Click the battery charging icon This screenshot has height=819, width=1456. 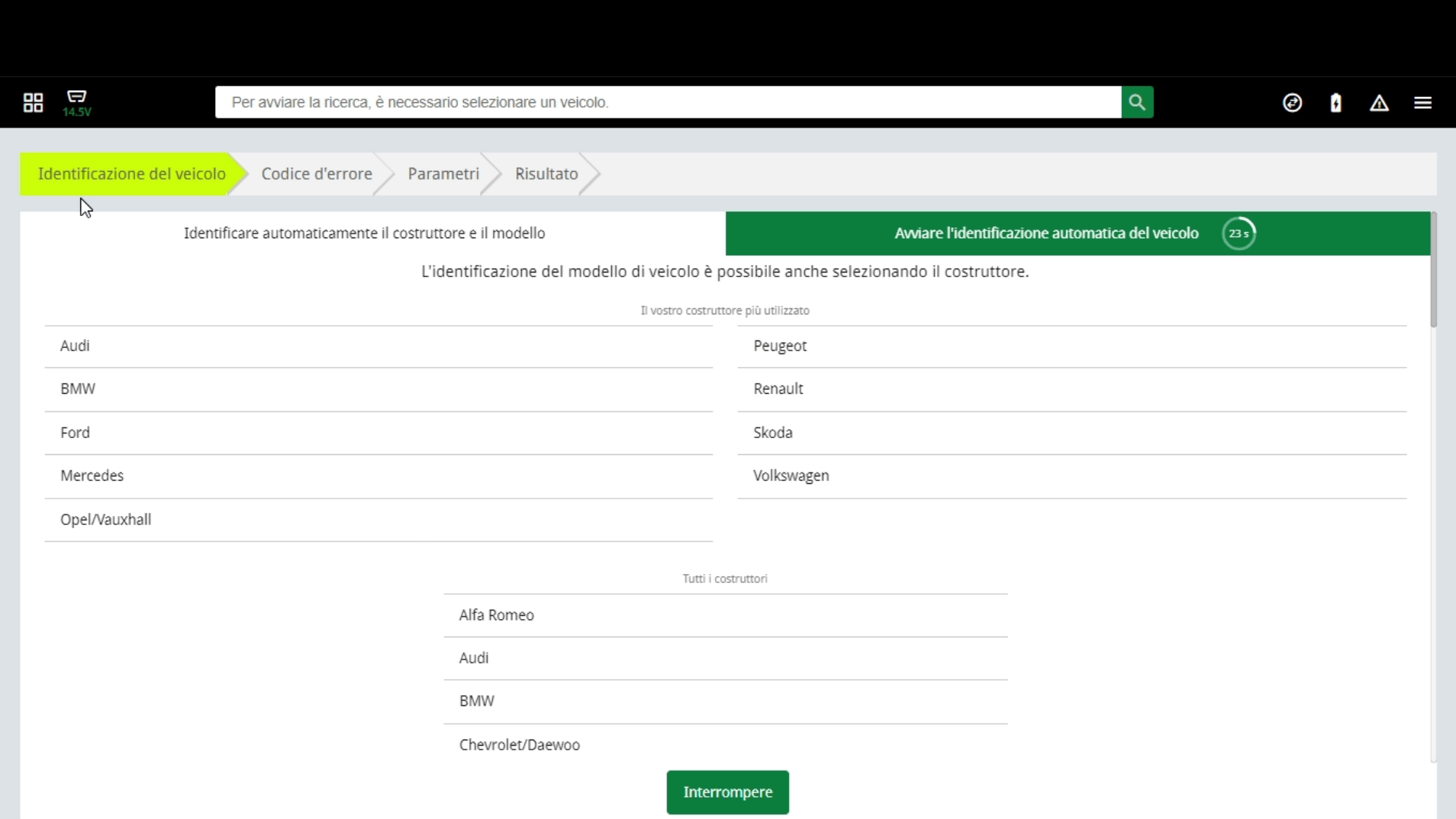pos(1335,102)
